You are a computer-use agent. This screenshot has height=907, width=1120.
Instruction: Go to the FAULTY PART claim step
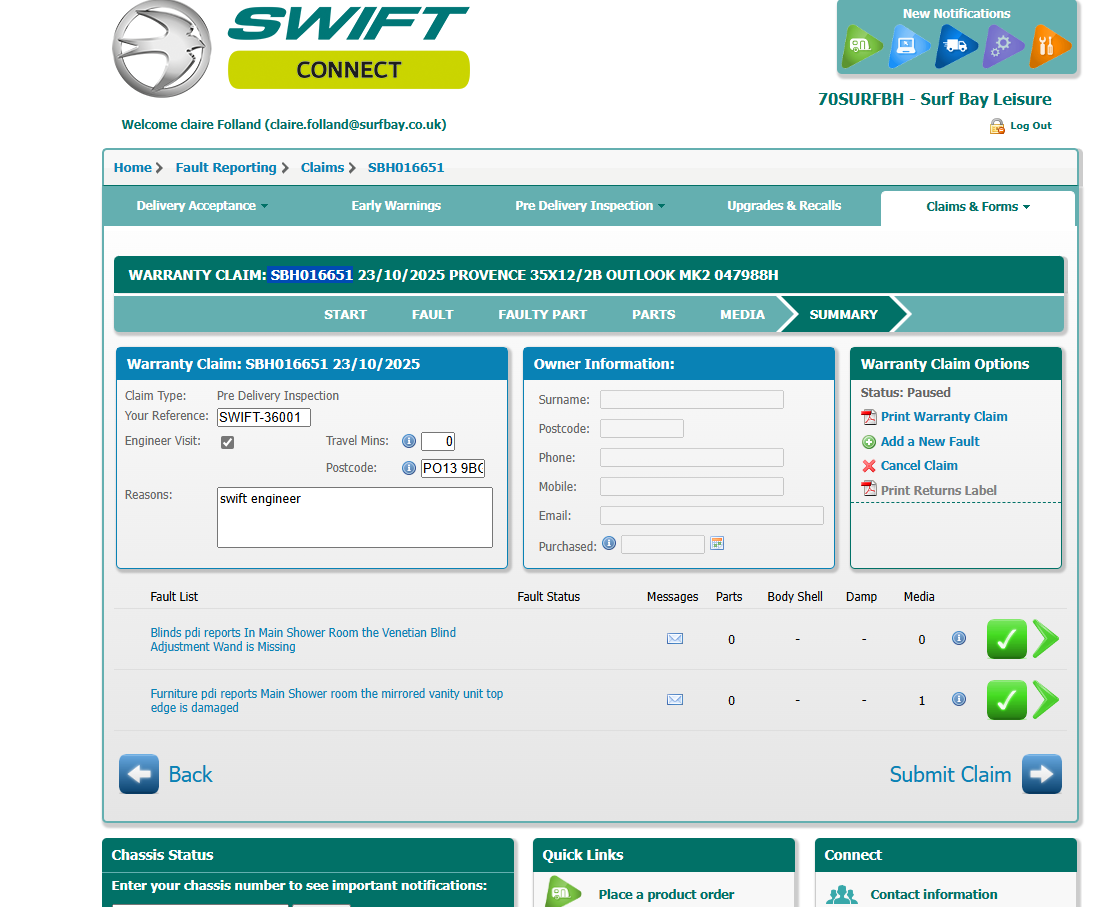tap(542, 314)
